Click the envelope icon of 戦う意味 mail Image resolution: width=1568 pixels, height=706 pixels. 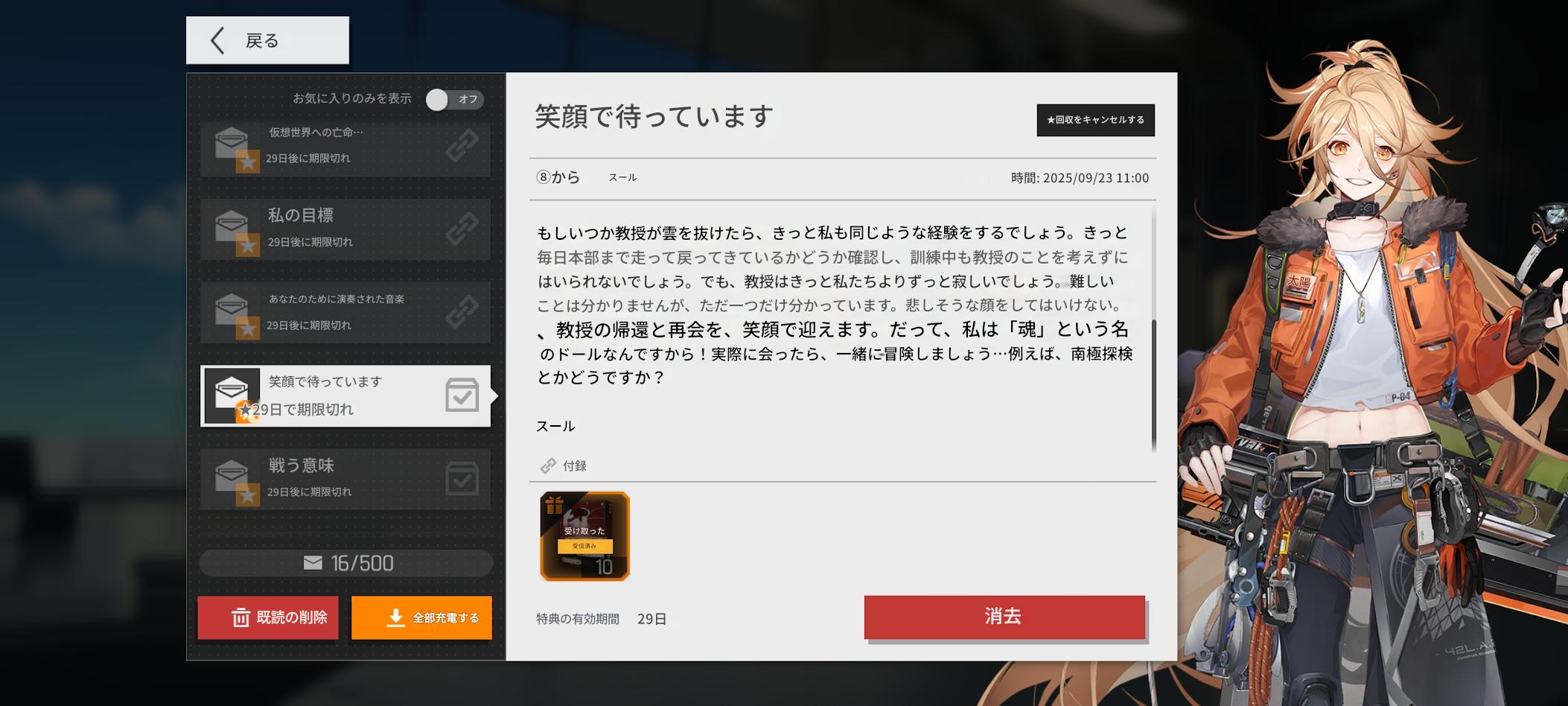tap(232, 476)
